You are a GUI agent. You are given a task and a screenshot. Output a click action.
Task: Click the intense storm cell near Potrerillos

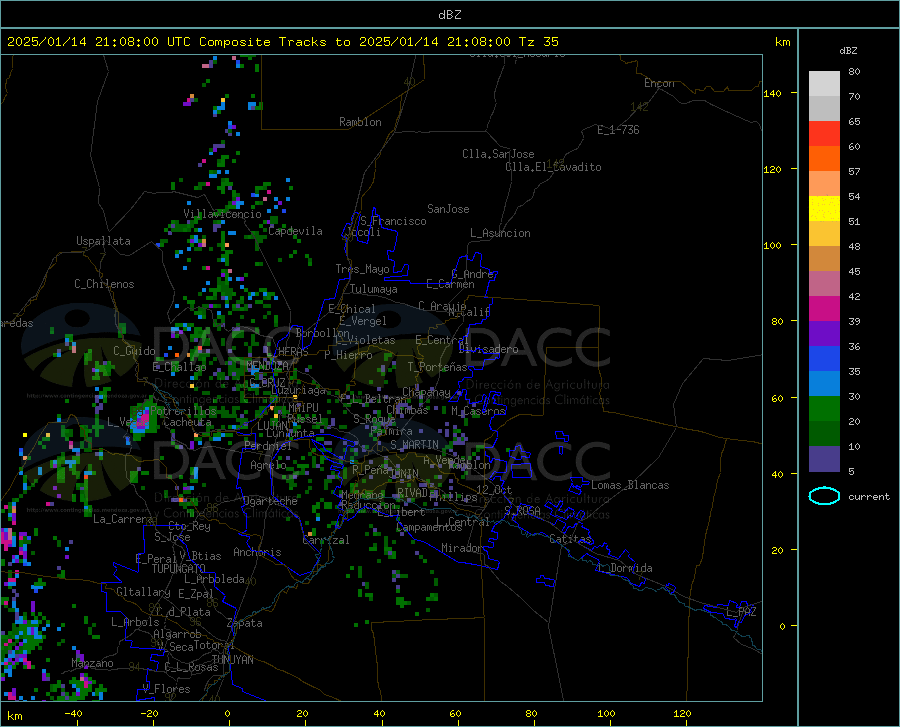click(142, 418)
